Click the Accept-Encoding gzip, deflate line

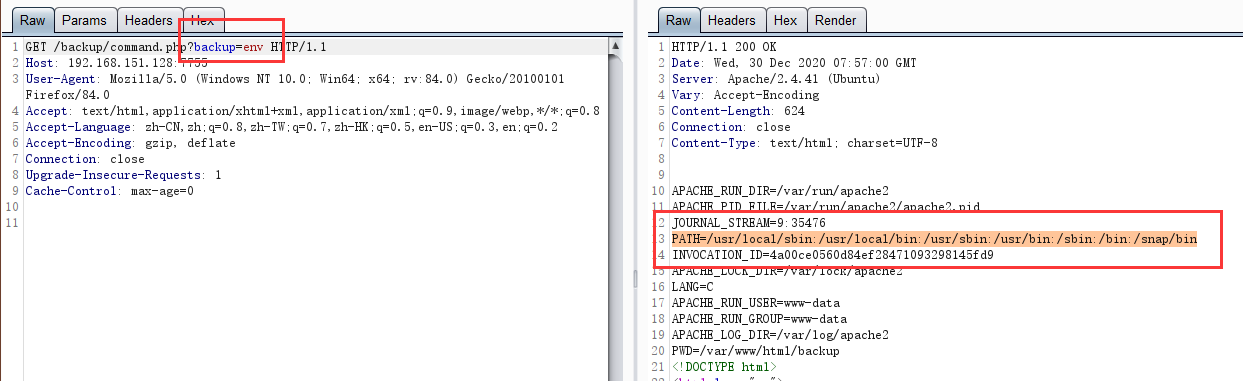click(131, 143)
